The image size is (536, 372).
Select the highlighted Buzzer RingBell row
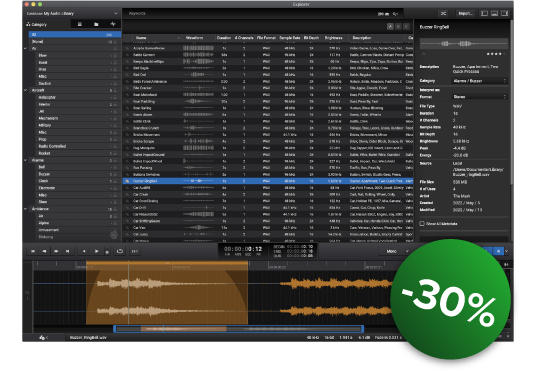point(268,181)
